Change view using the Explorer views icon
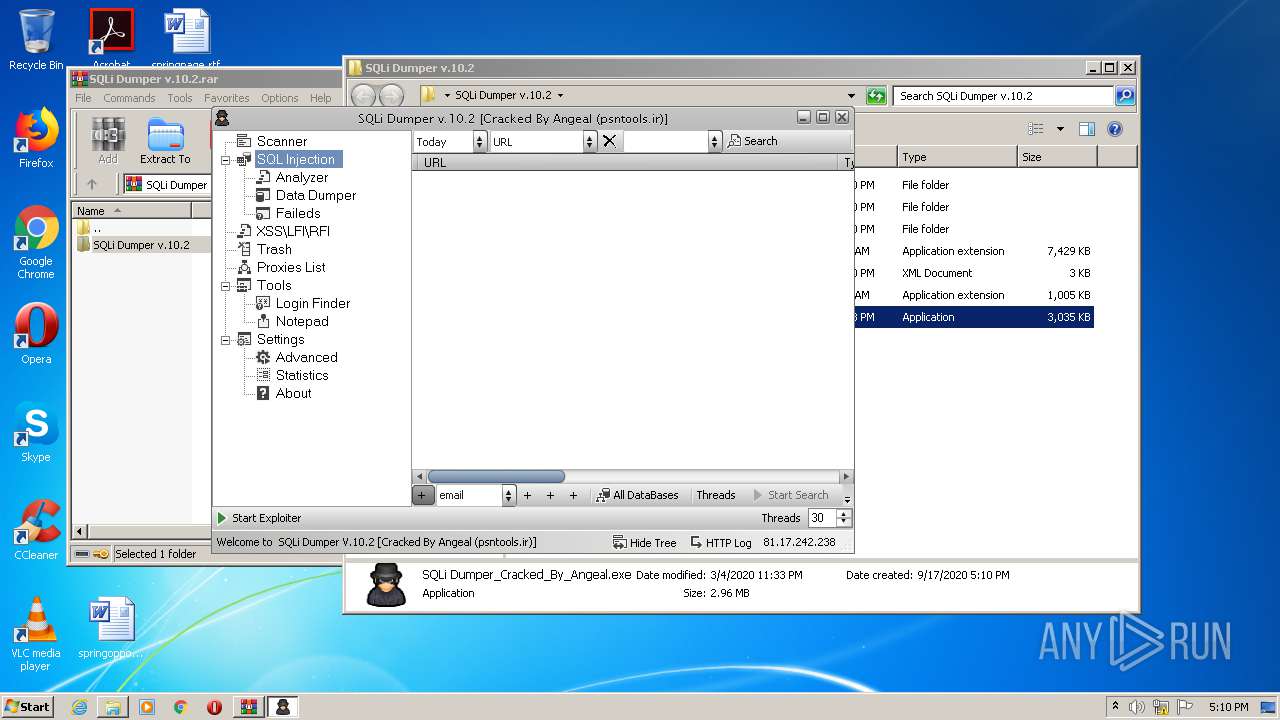Viewport: 1280px width, 720px height. pos(1036,129)
